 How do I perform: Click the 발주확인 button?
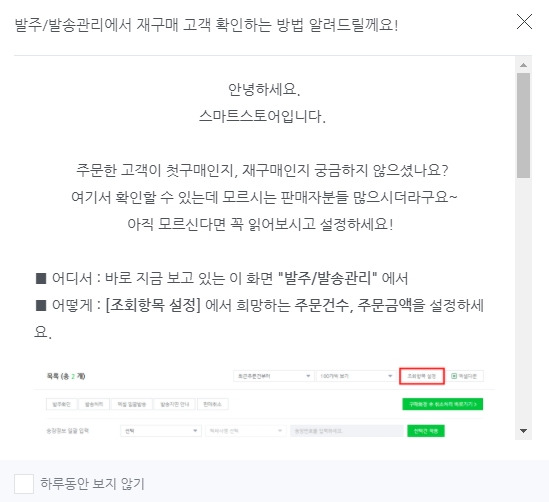coord(62,404)
